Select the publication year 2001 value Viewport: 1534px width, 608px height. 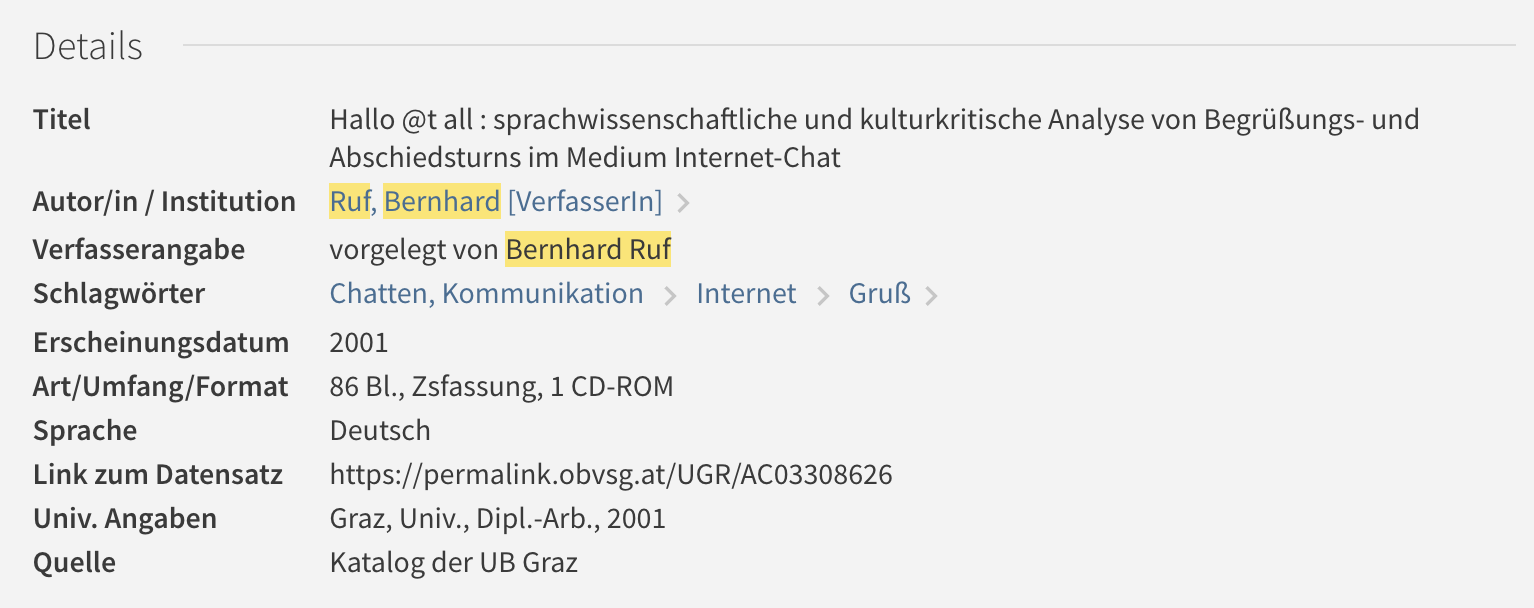[359, 343]
